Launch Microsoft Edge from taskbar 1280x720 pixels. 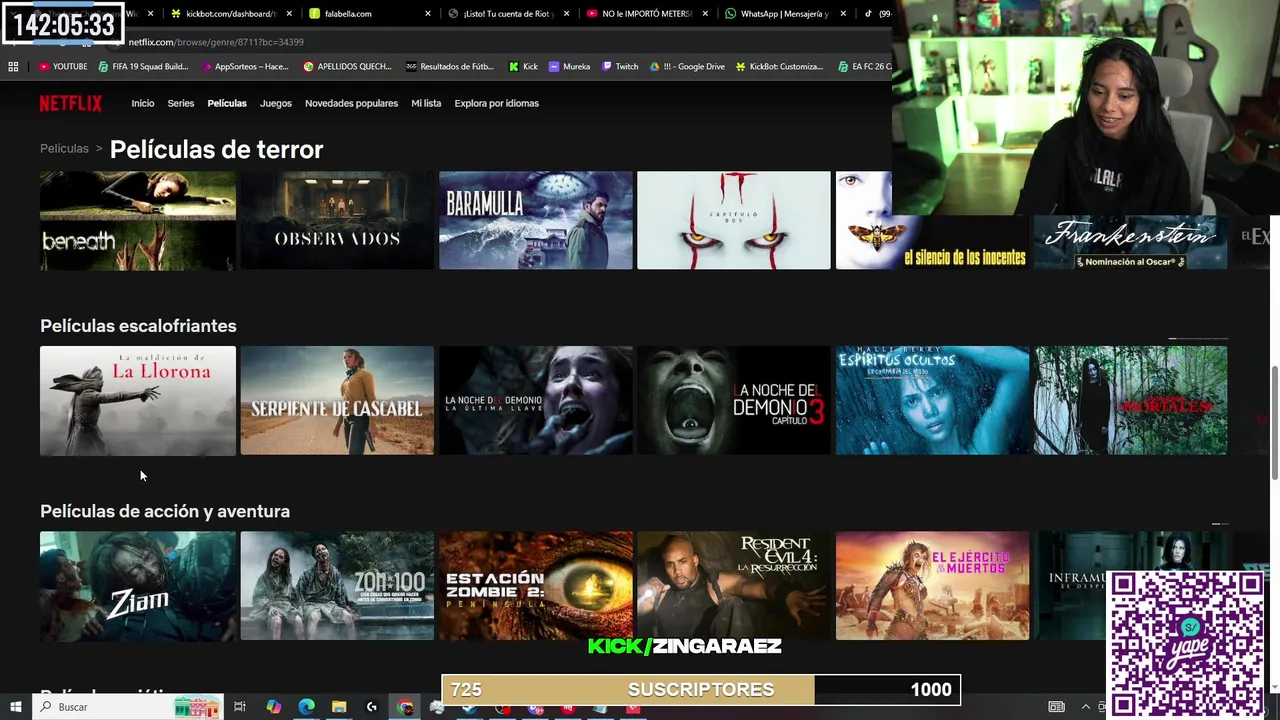(x=306, y=707)
